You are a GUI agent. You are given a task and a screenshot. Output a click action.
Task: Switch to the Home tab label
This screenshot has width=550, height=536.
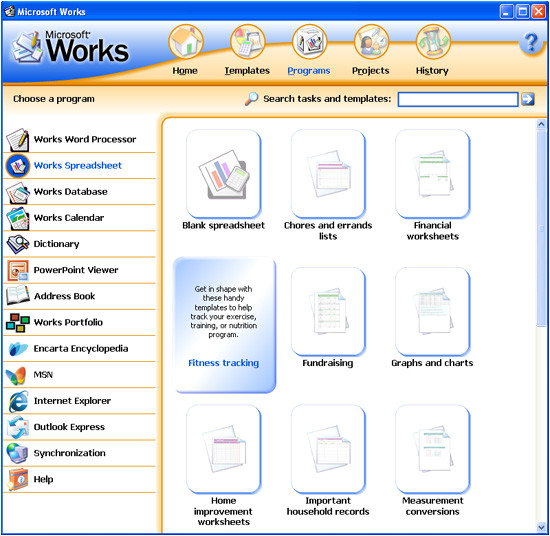tap(185, 71)
